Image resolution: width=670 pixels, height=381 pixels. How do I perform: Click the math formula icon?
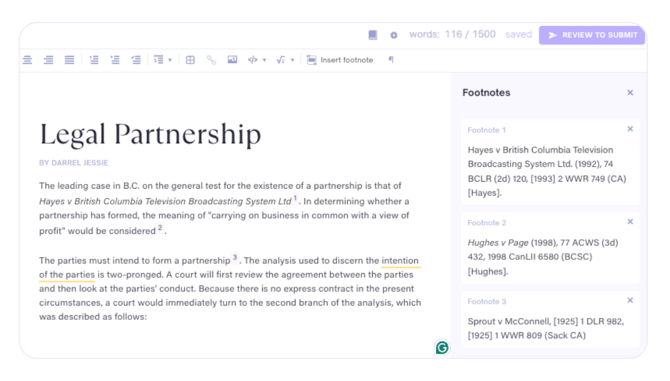click(281, 60)
